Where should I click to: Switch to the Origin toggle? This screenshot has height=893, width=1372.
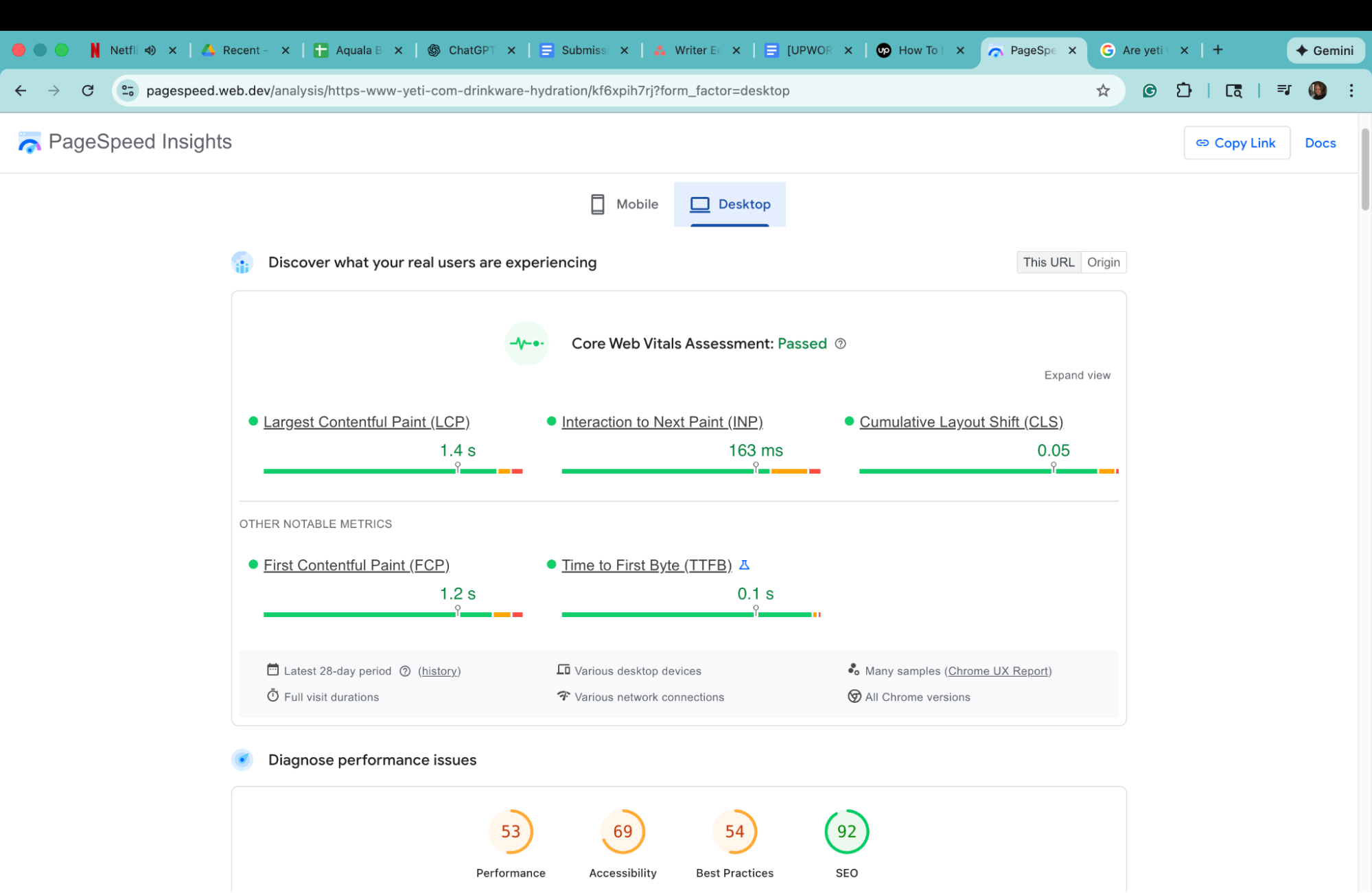[1103, 262]
